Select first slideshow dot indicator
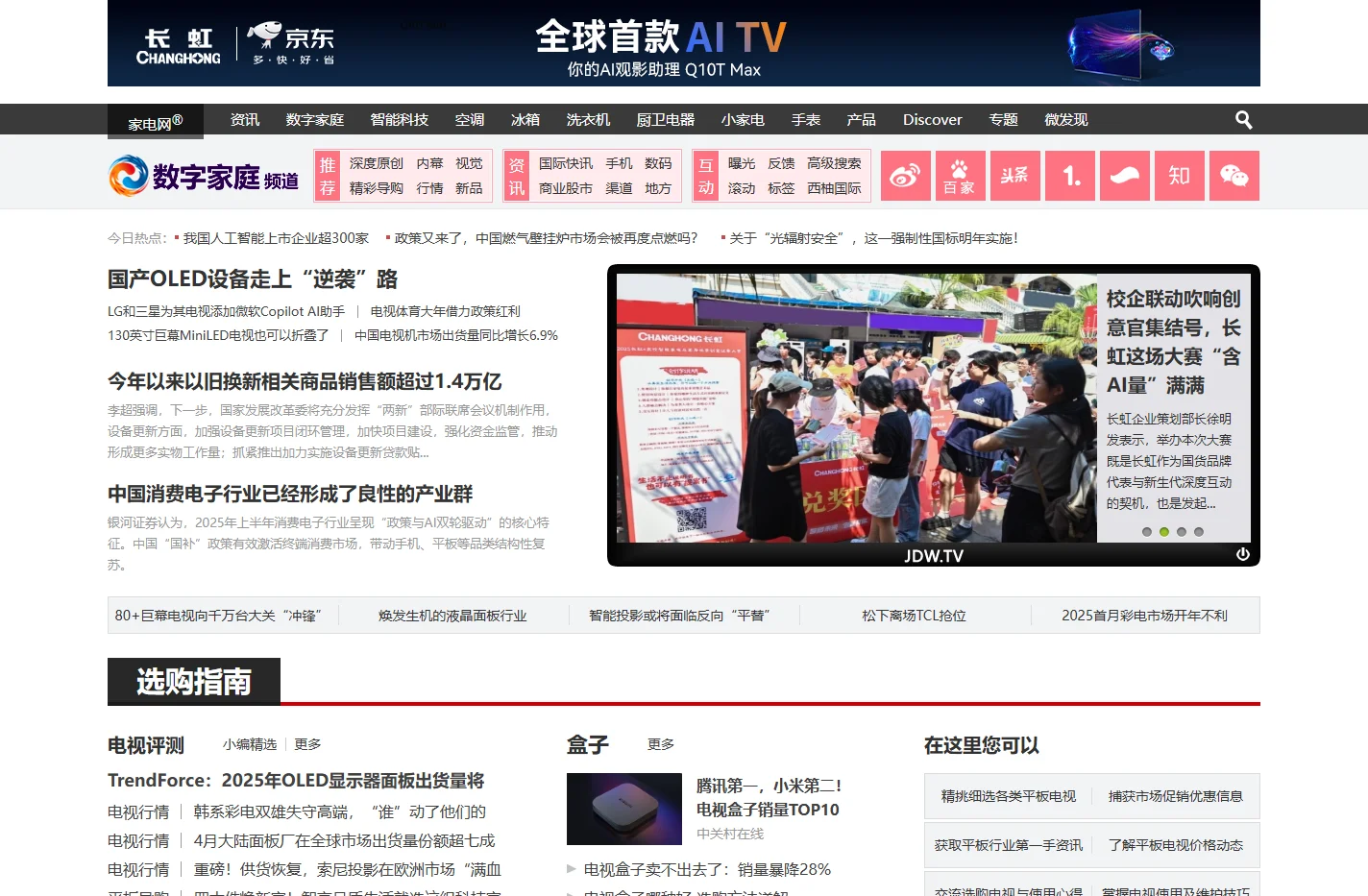1368x896 pixels. click(x=1146, y=532)
